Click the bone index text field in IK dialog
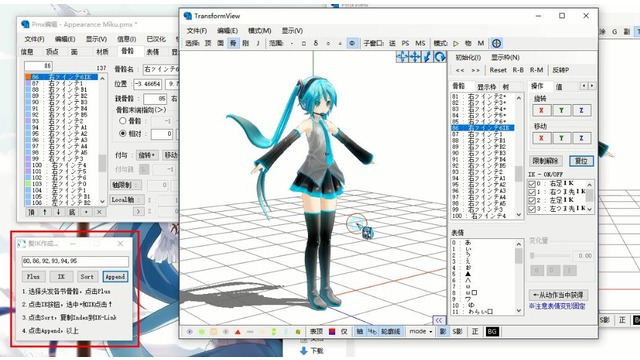This screenshot has height=360, width=640. 75,261
